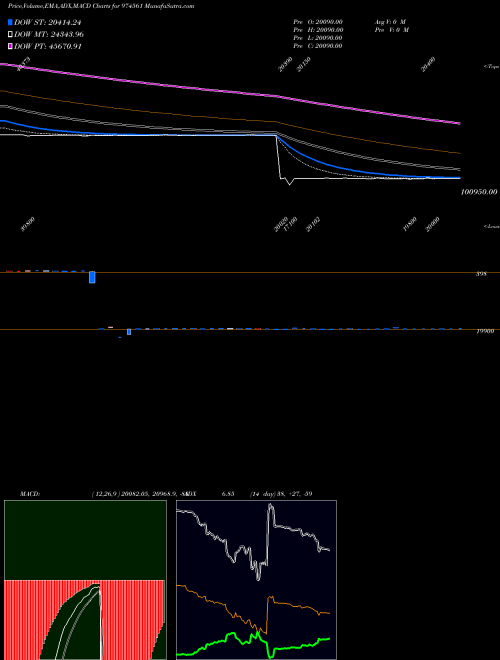Click the 6.85 ADX value text
The height and width of the screenshot is (660, 500).
[230, 493]
